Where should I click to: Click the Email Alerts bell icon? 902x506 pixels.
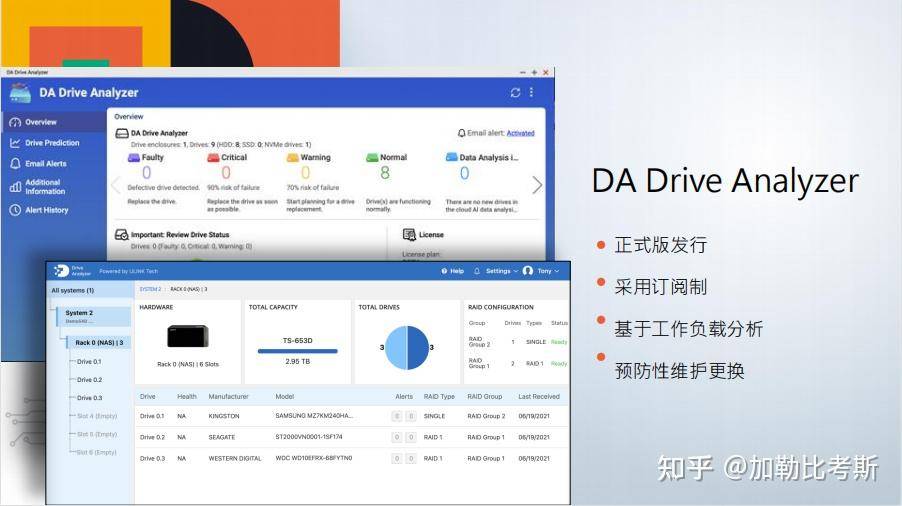(15, 164)
